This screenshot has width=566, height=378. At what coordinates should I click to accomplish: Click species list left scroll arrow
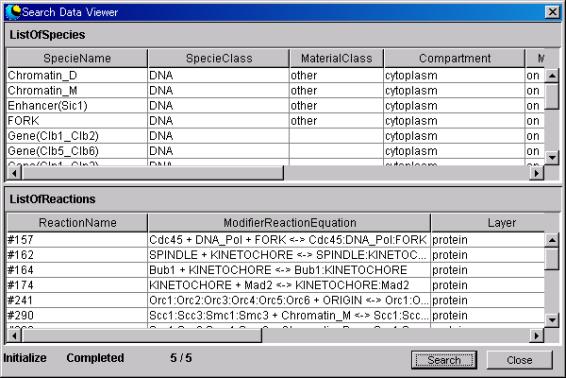(x=14, y=174)
